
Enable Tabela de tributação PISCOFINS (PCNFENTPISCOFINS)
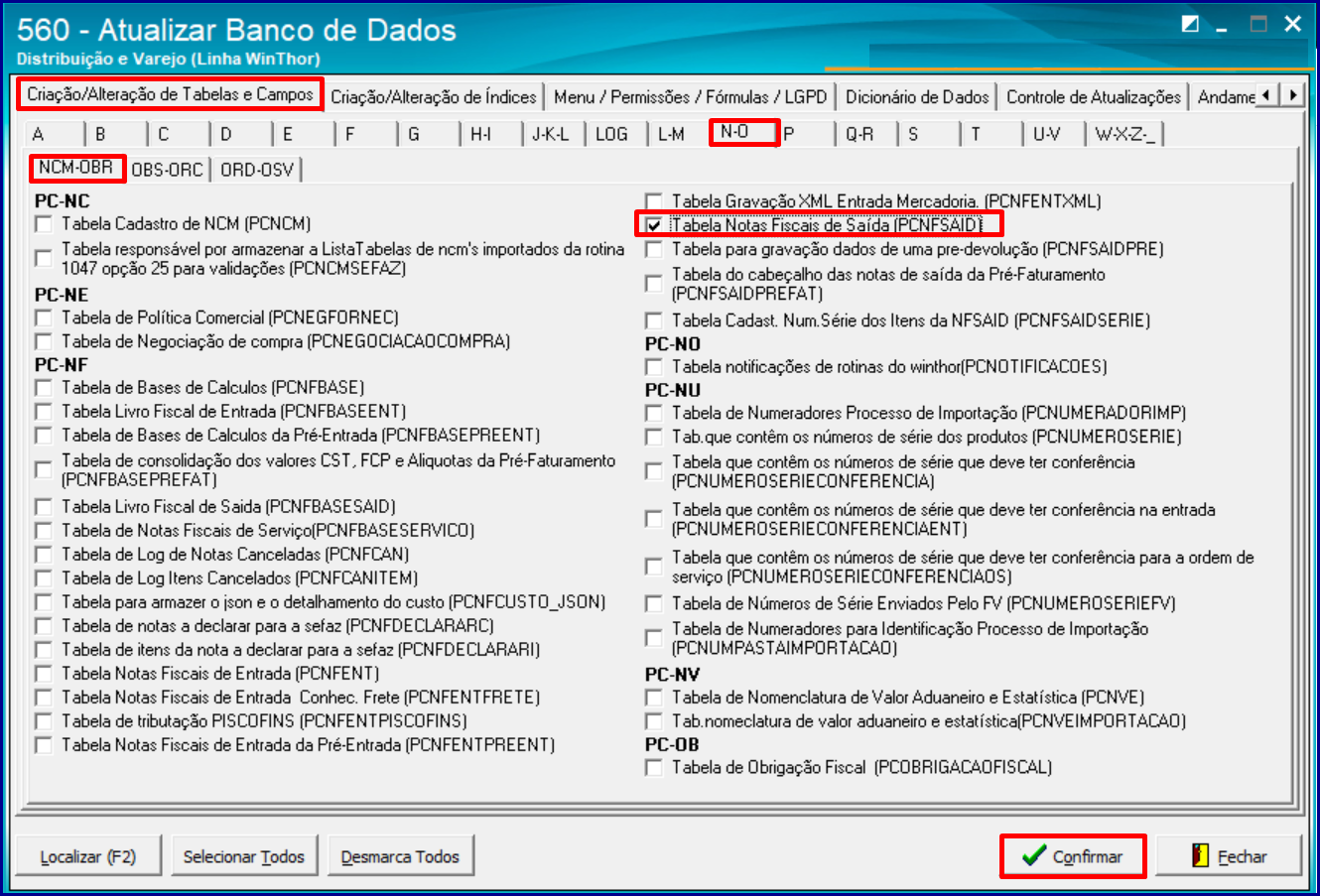(44, 721)
